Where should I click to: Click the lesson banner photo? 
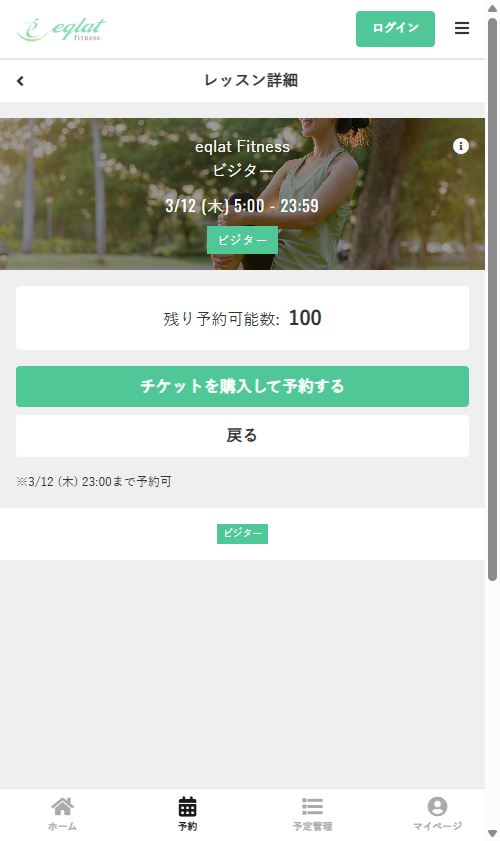coord(242,194)
